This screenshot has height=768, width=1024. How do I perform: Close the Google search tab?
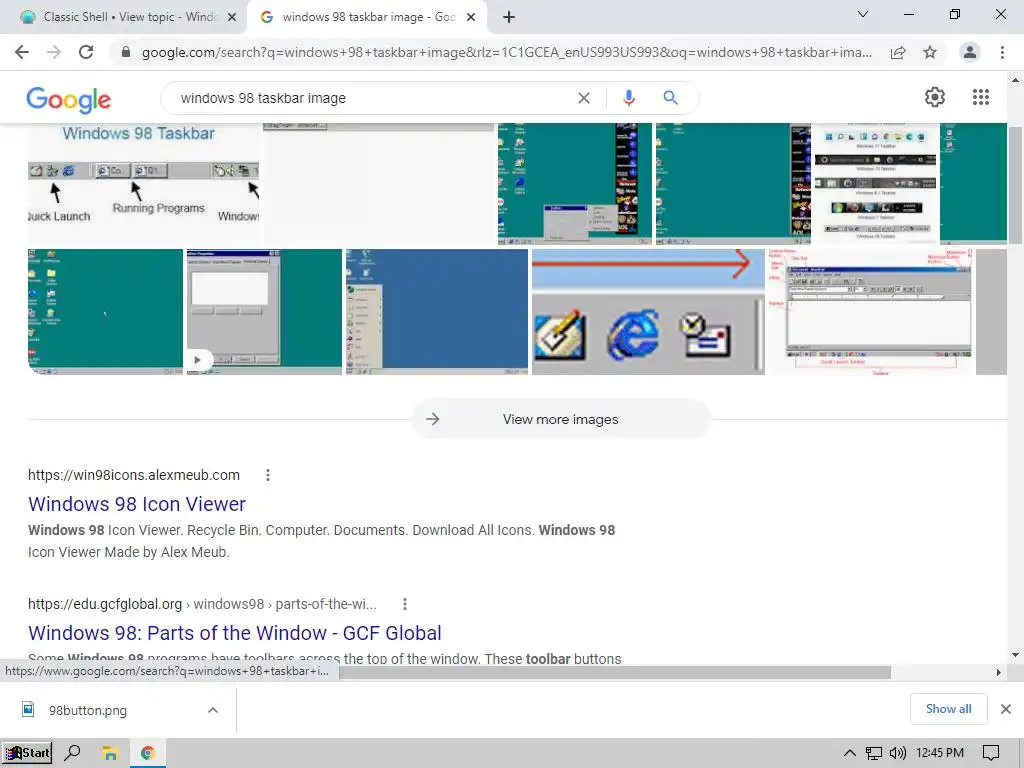(471, 18)
